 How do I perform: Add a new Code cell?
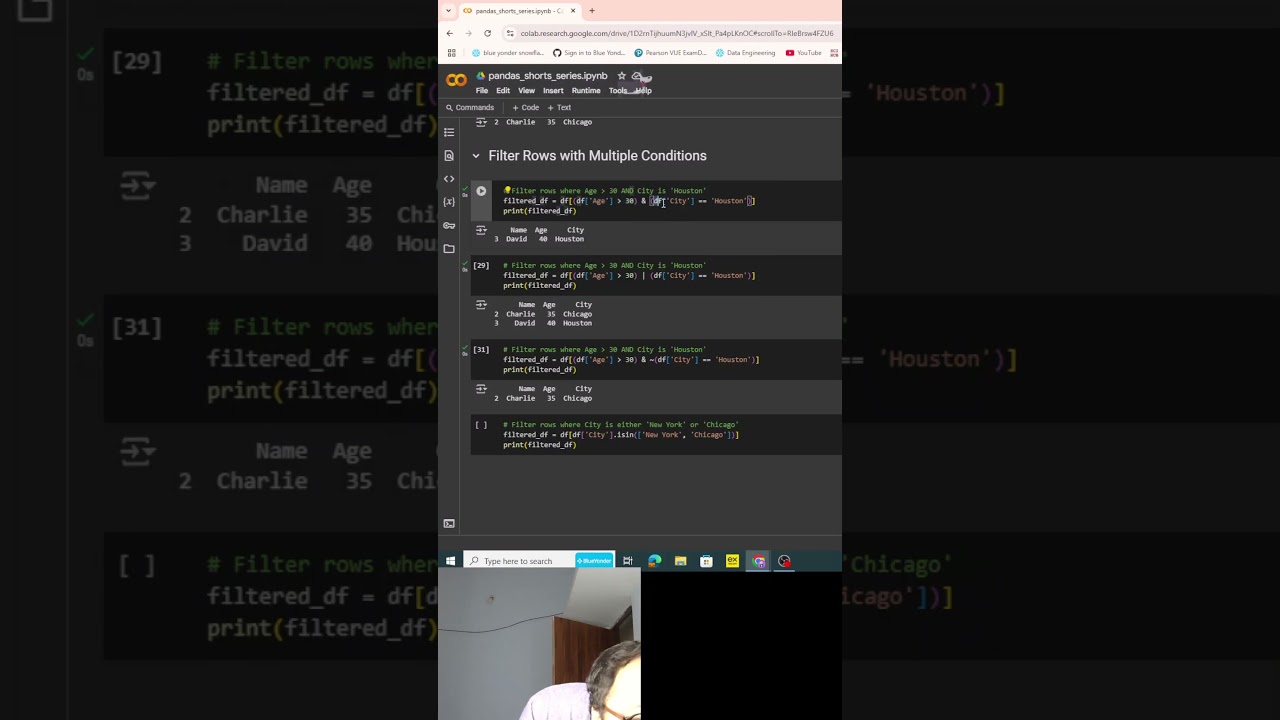click(525, 108)
